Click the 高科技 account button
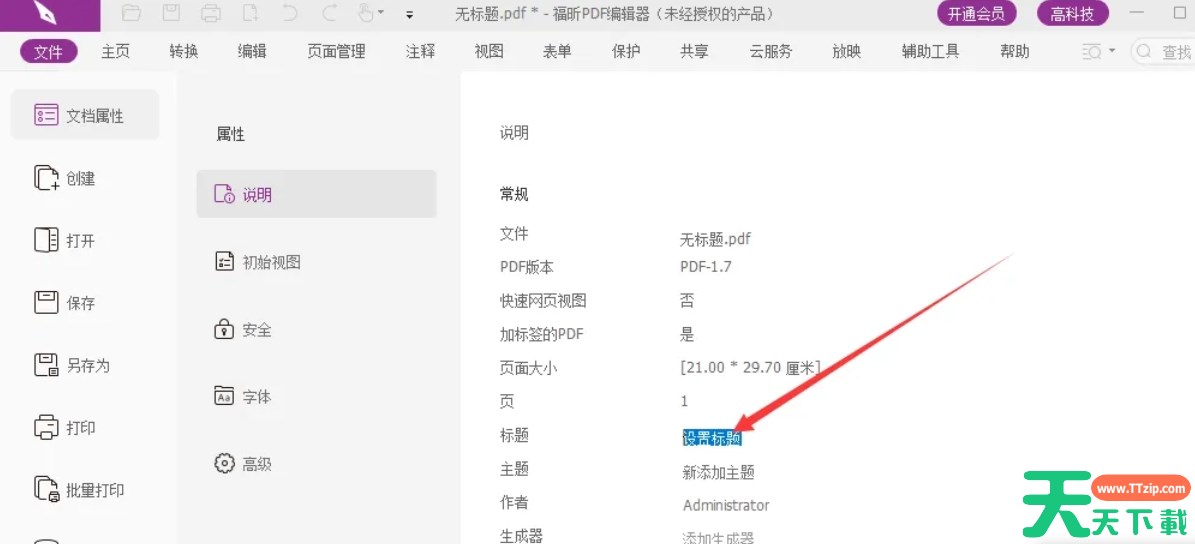Screen dimensions: 1195x544 tap(1072, 13)
